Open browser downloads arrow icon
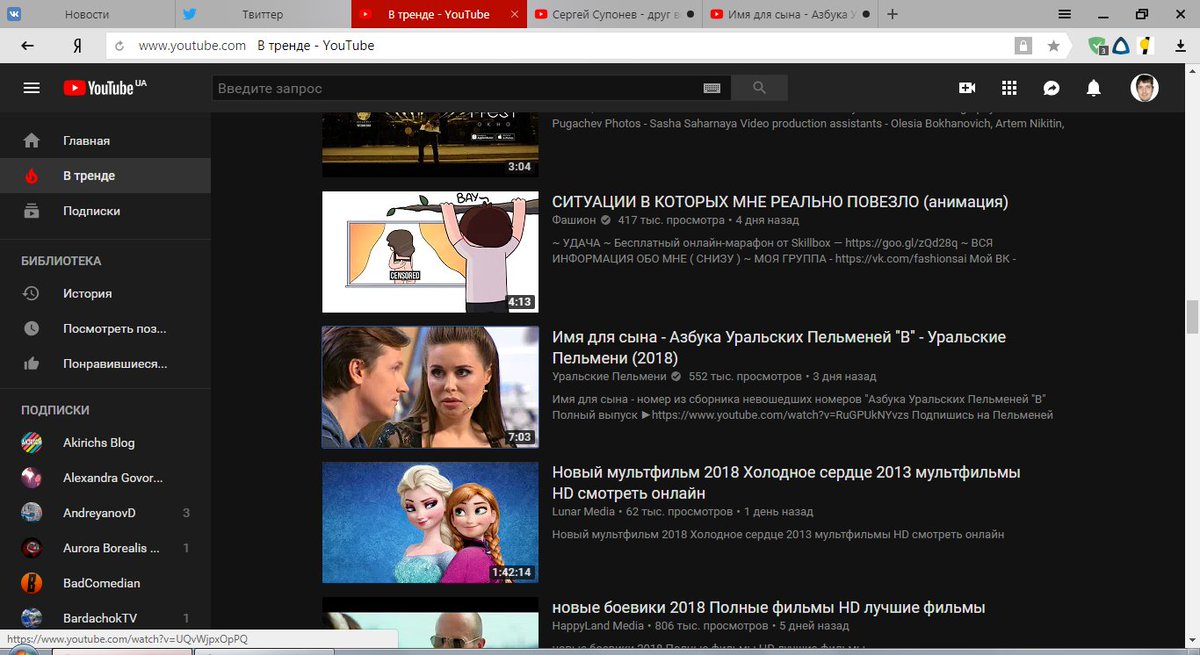 point(1181,46)
